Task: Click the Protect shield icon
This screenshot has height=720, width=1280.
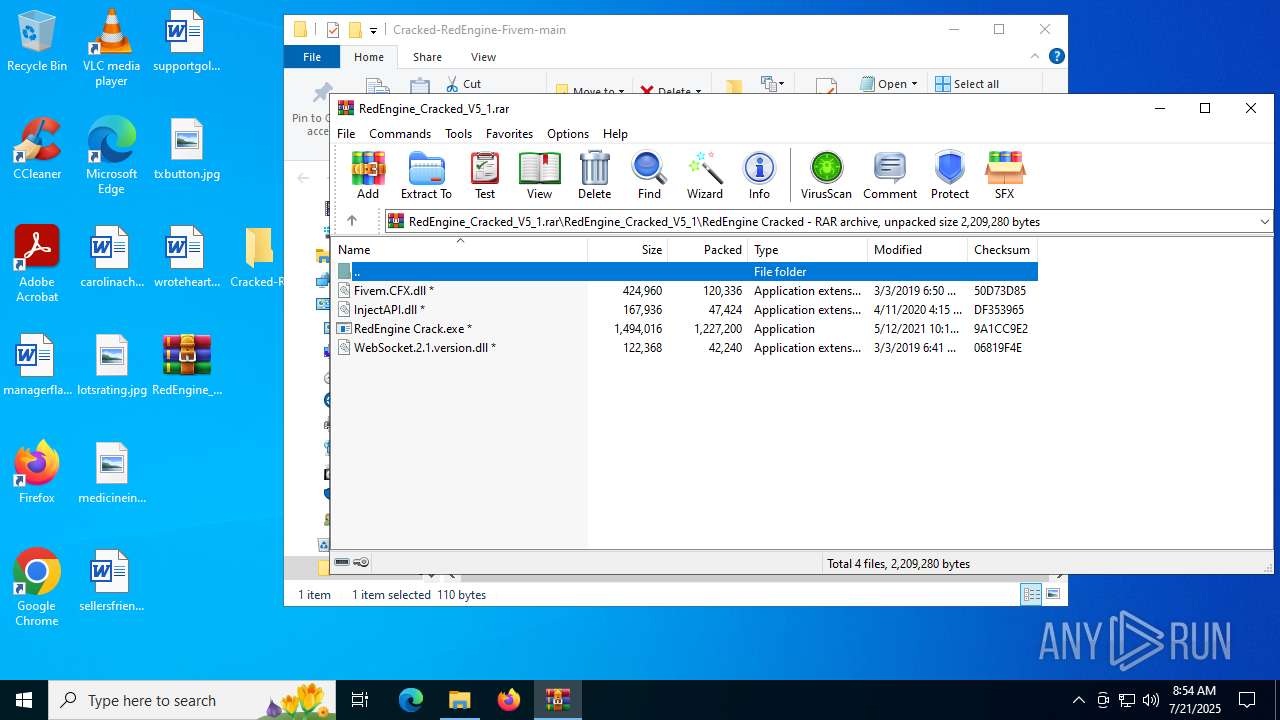Action: click(x=949, y=175)
